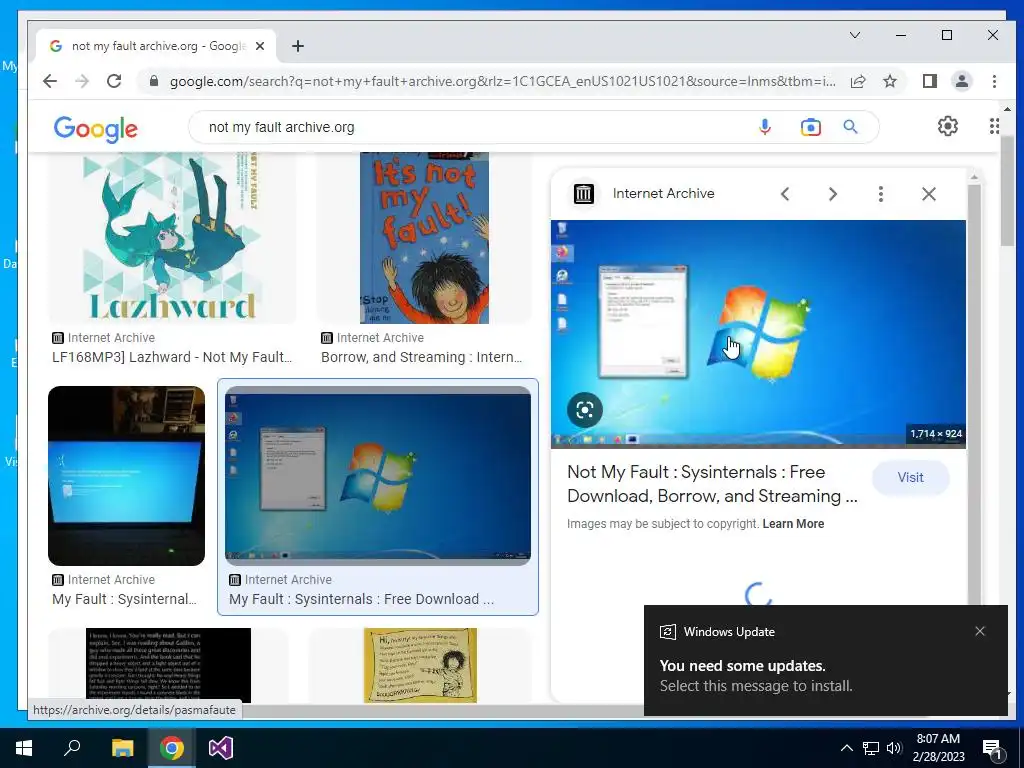Viewport: 1024px width, 768px height.
Task: Open Visual Studio from the taskbar
Action: (221, 748)
